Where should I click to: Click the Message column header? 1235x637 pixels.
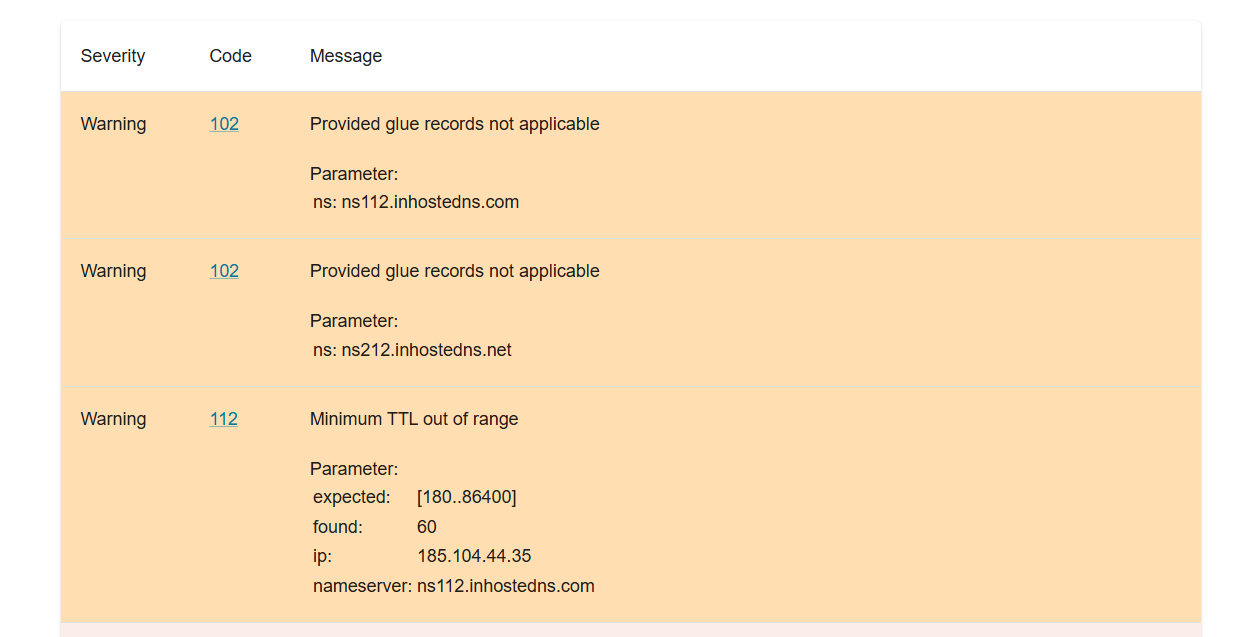tap(346, 56)
